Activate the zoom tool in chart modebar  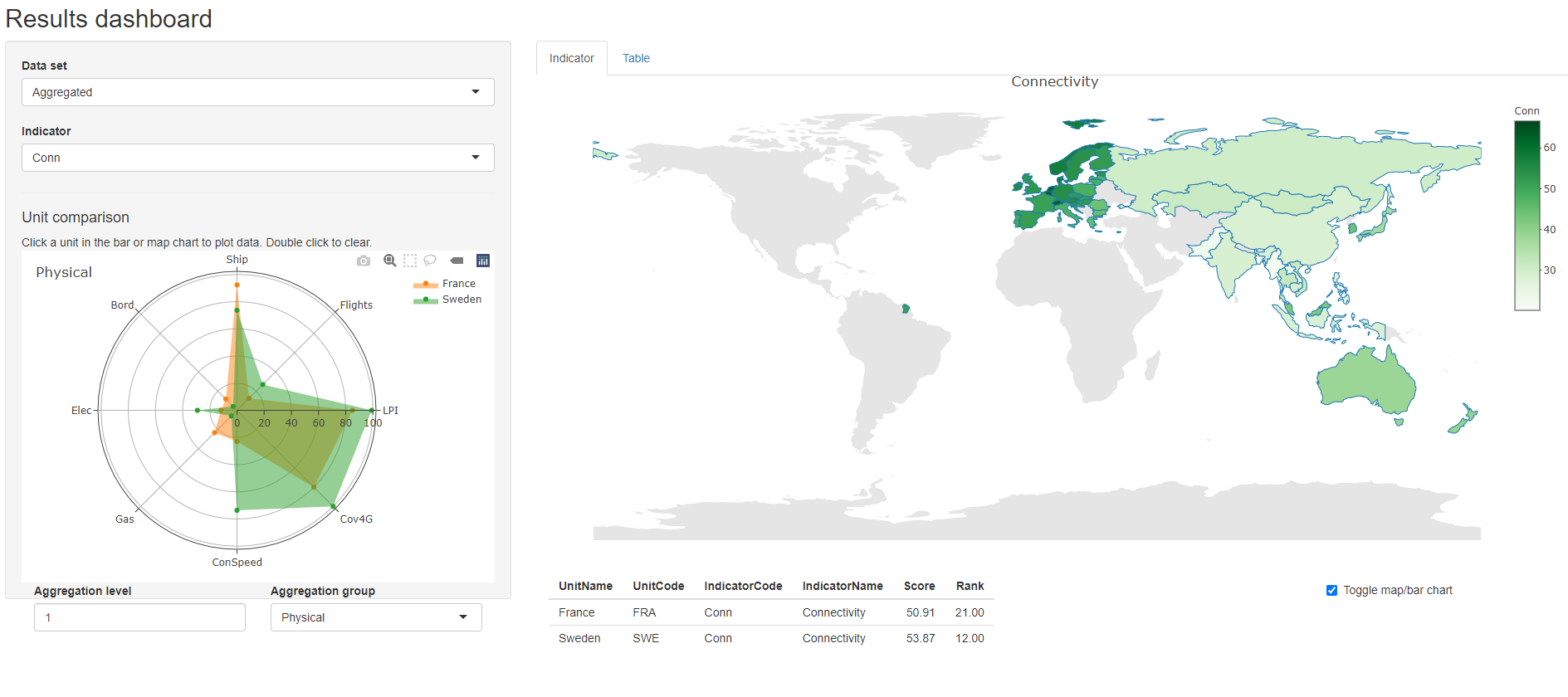[x=389, y=261]
